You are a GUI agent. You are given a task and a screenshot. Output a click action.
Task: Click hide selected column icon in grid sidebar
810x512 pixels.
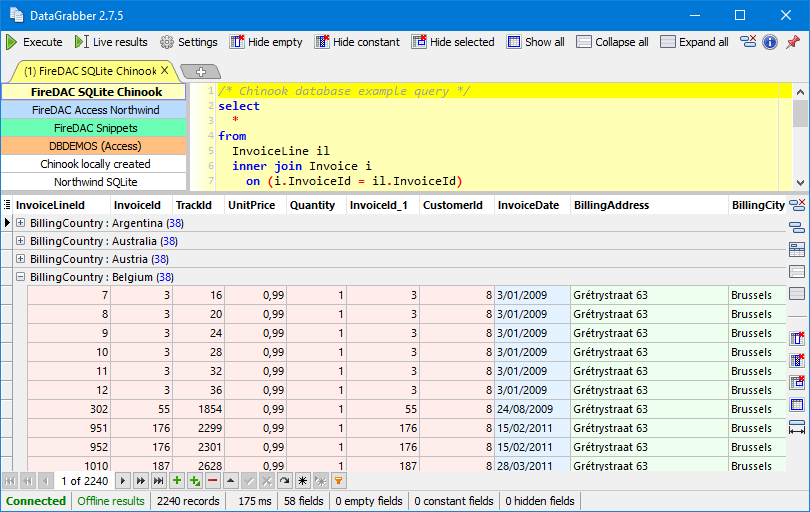pos(797,382)
